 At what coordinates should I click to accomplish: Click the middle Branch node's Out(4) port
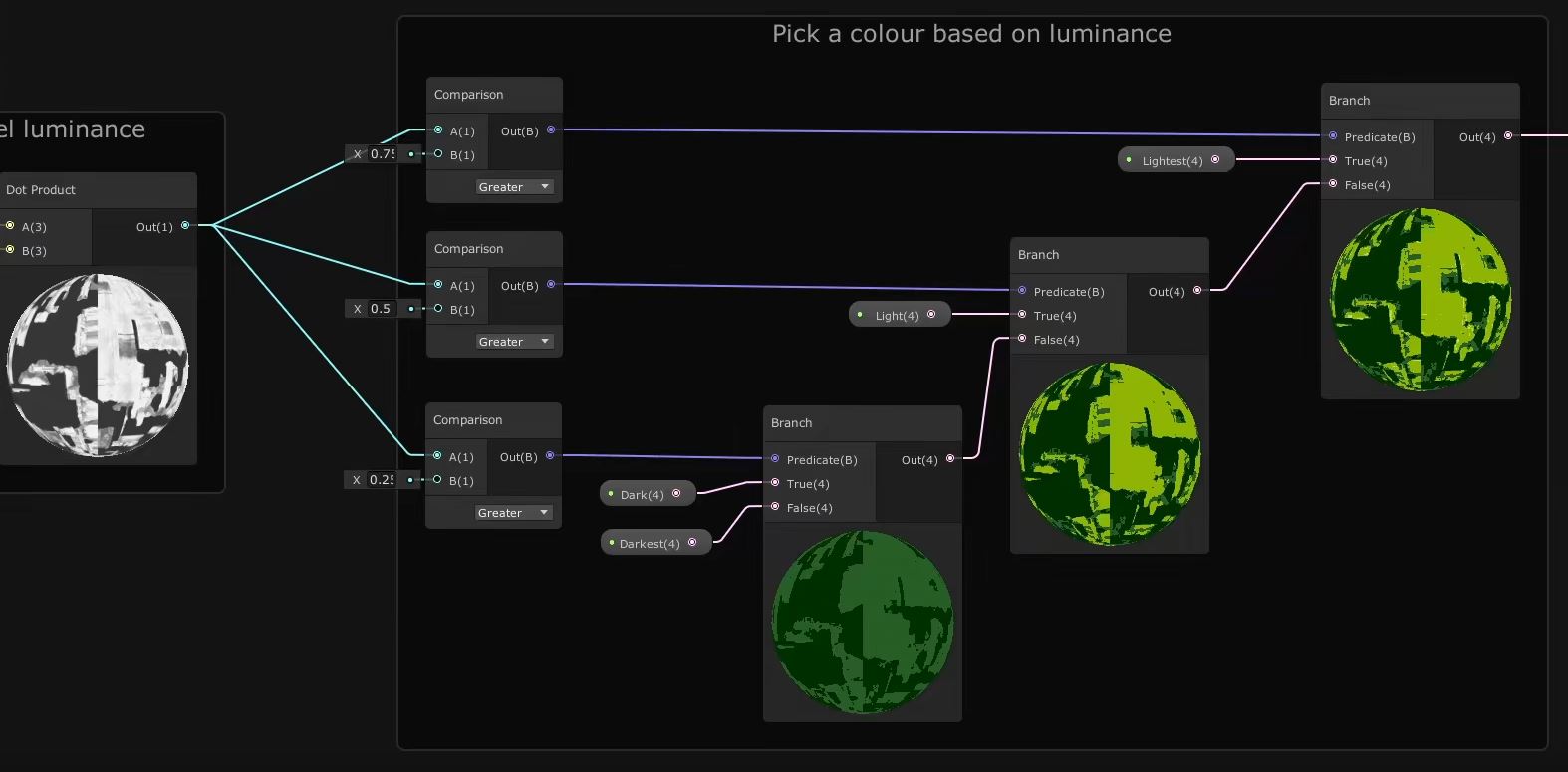coord(1197,291)
